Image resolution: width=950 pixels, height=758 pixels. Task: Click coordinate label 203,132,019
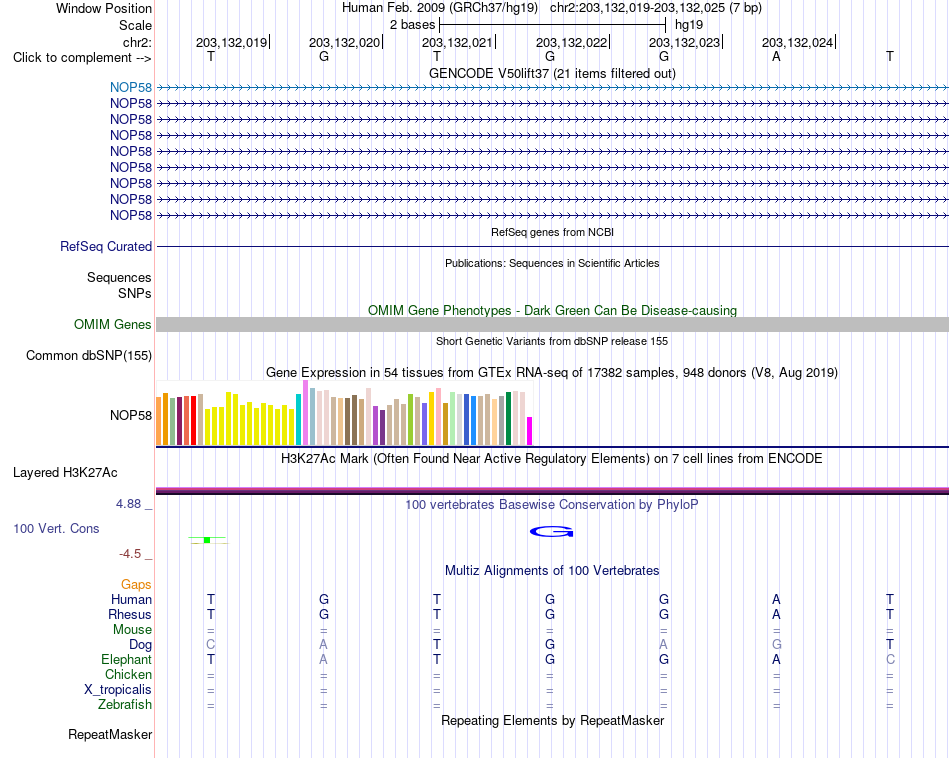[231, 42]
